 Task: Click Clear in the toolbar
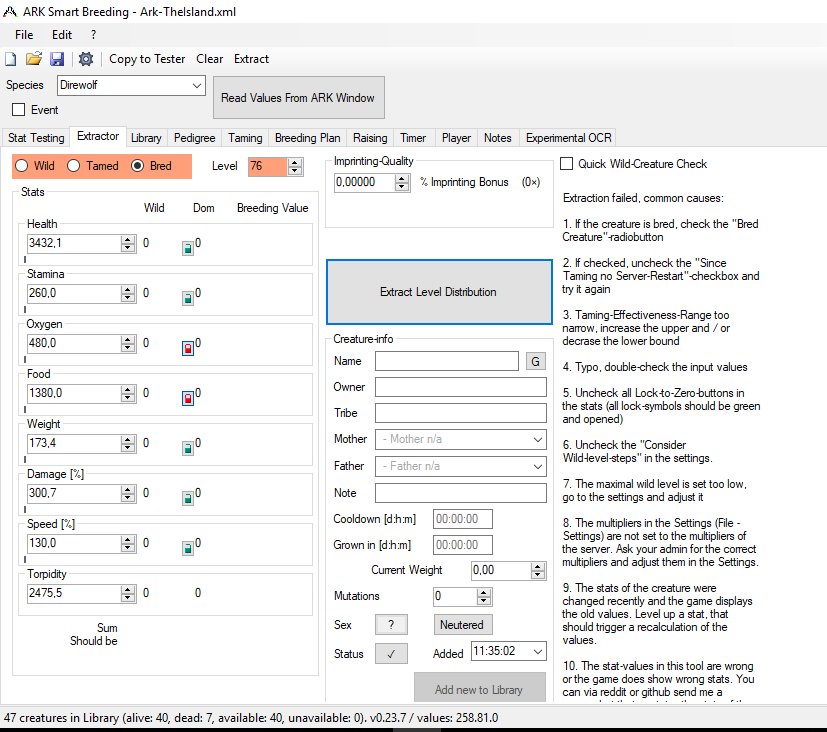[210, 59]
